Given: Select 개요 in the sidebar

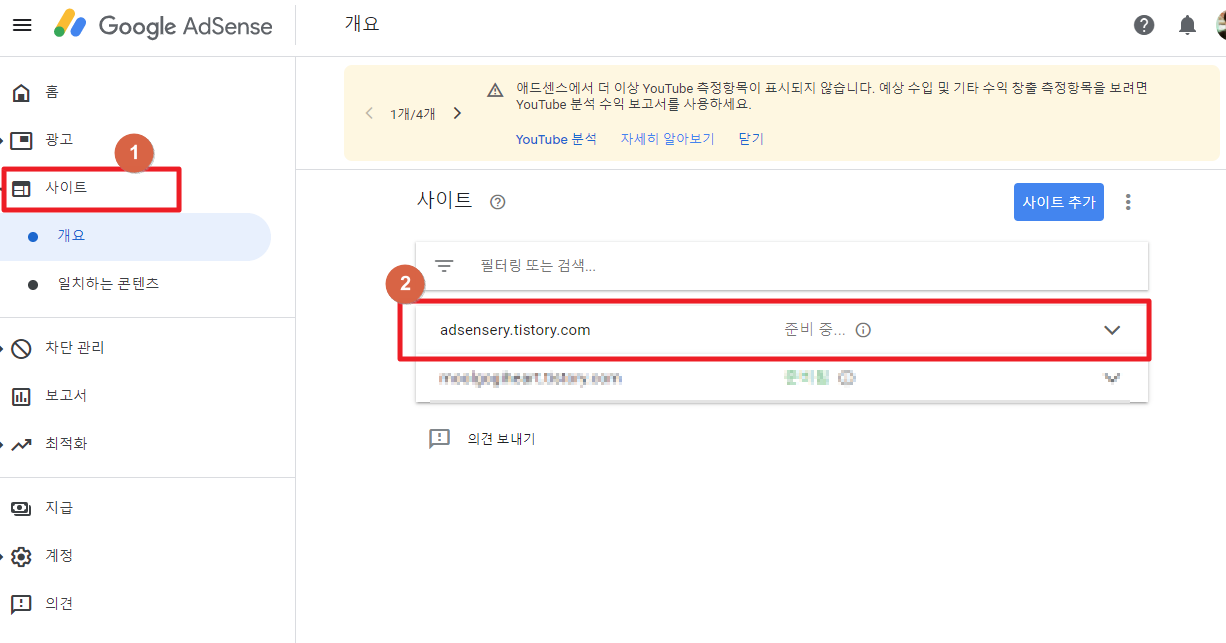Looking at the screenshot, I should (135, 237).
